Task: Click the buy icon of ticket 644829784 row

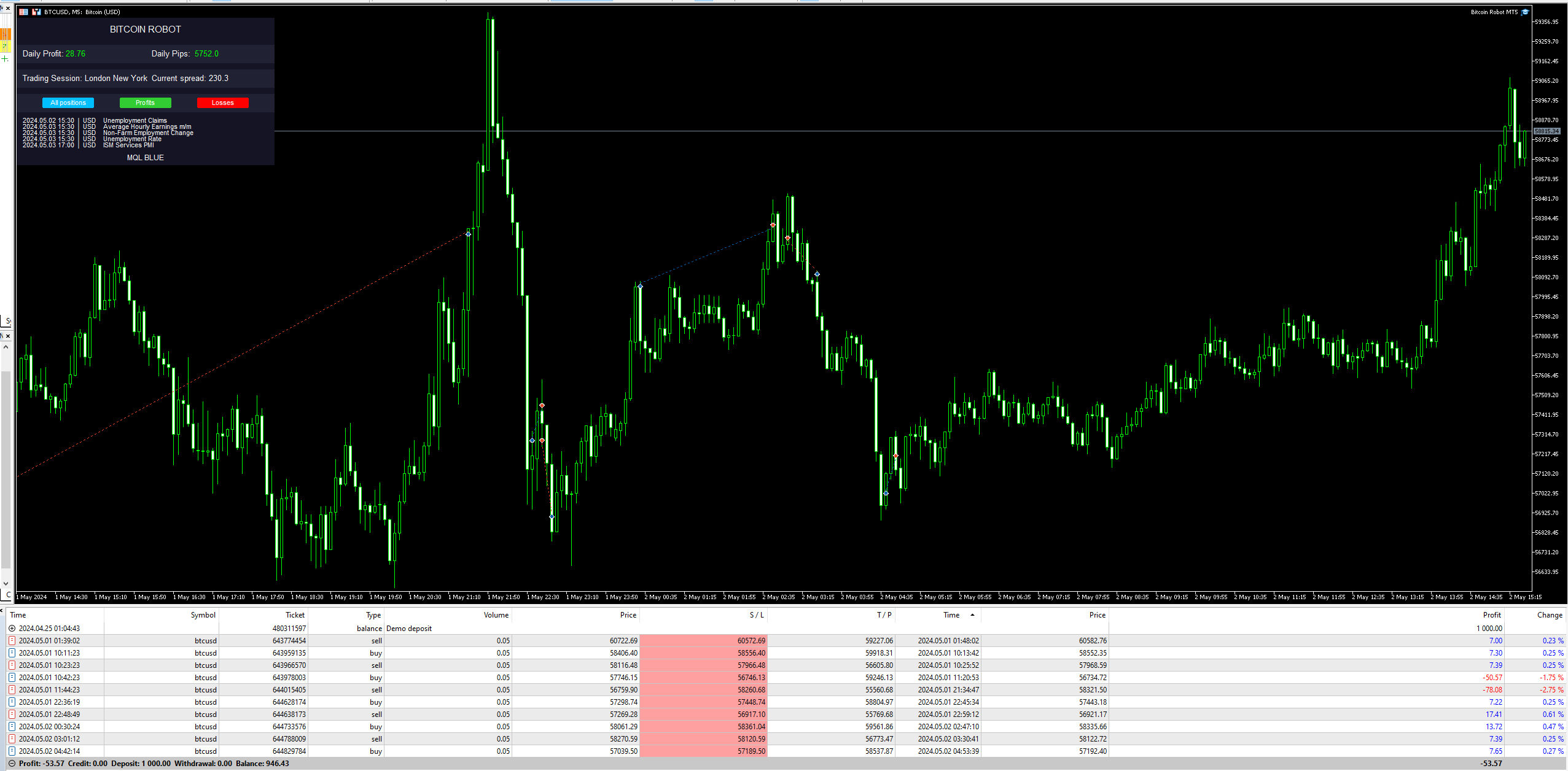Action: (x=12, y=751)
